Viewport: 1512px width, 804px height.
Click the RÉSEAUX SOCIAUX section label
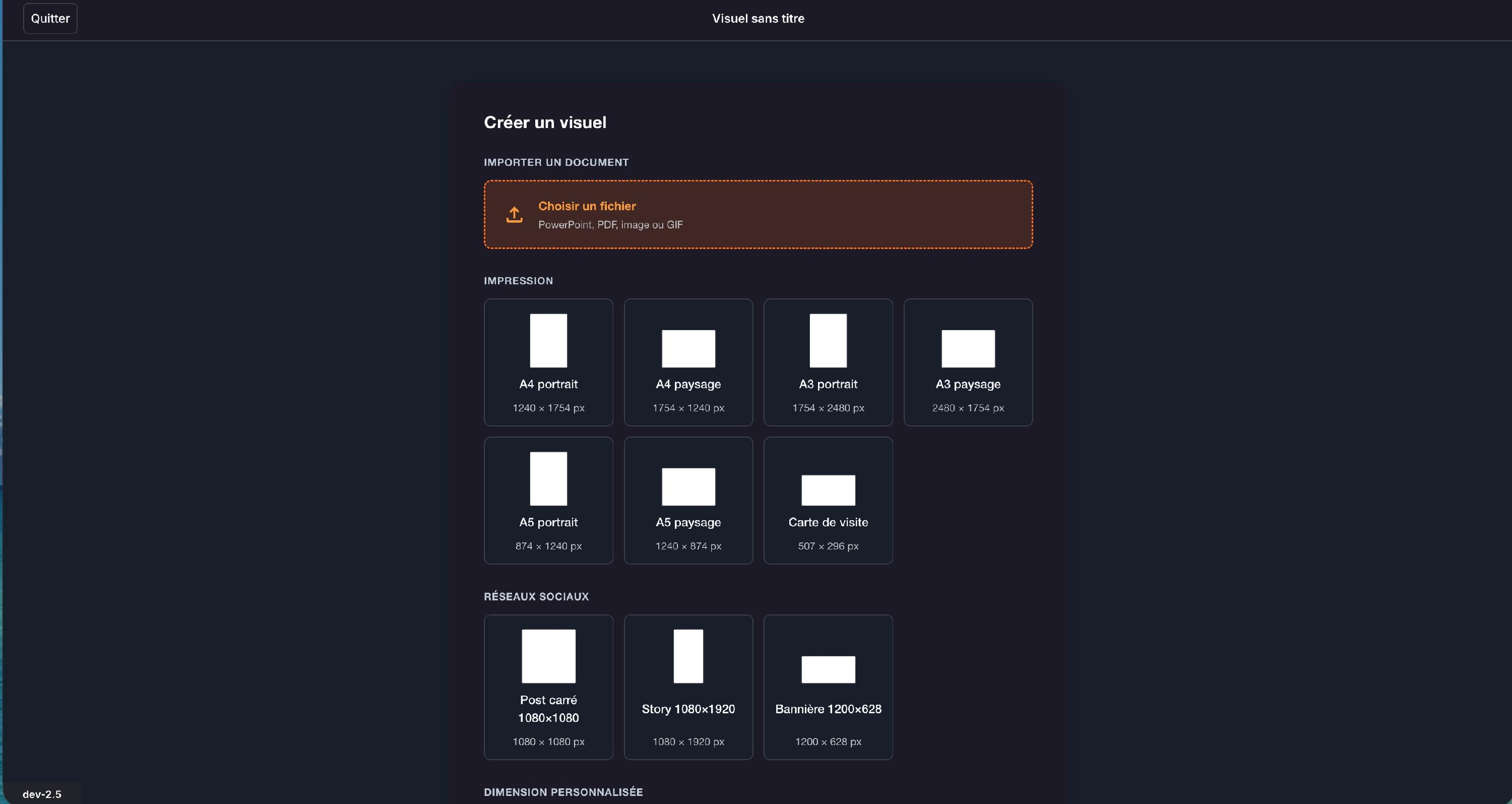pos(536,596)
